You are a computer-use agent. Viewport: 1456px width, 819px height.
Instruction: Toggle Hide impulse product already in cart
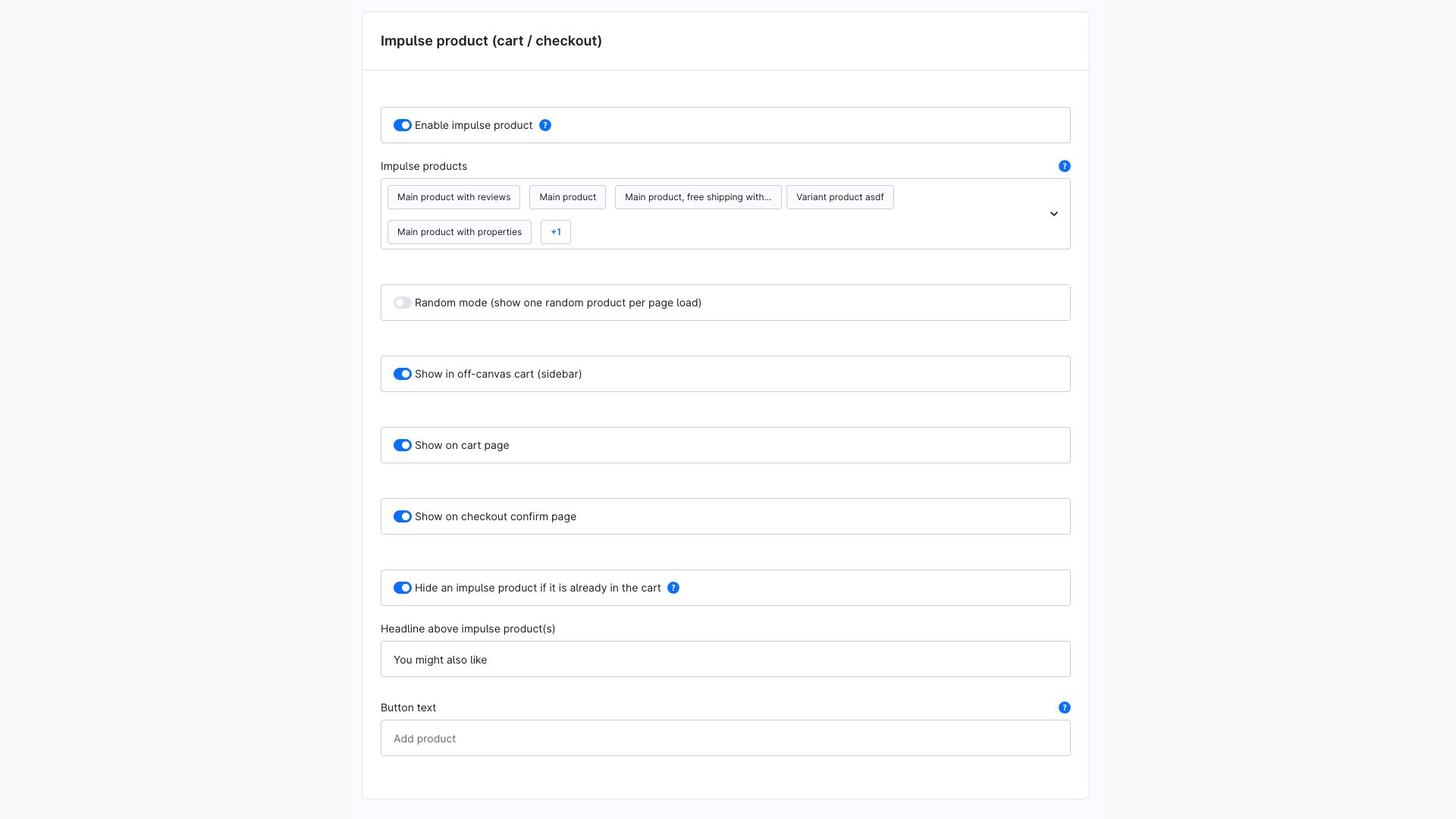click(403, 588)
